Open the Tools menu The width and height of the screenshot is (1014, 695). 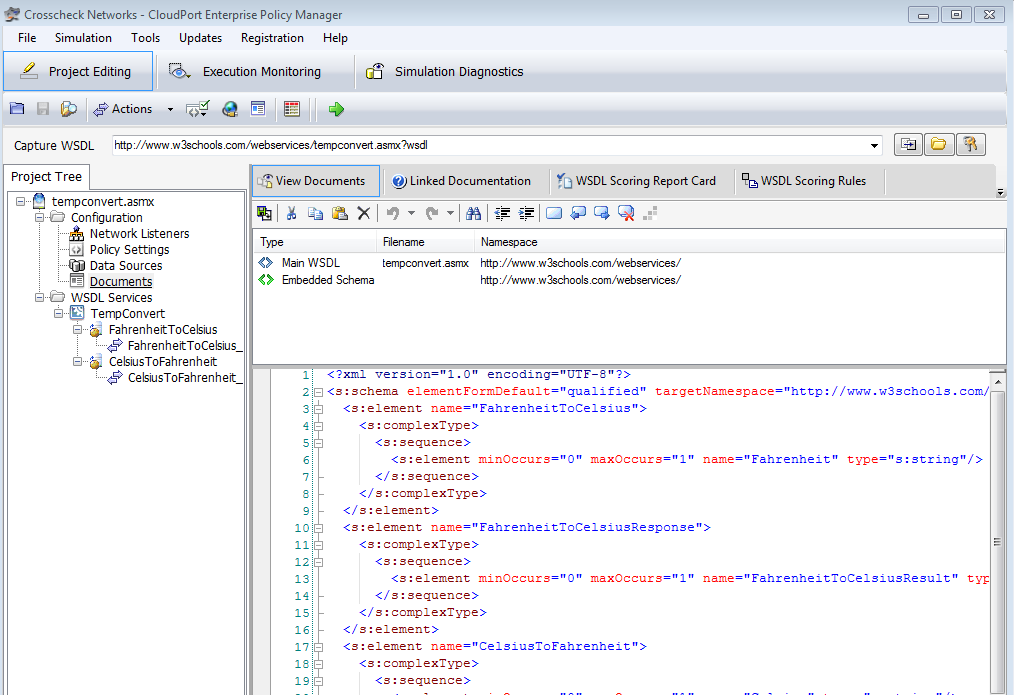[146, 38]
